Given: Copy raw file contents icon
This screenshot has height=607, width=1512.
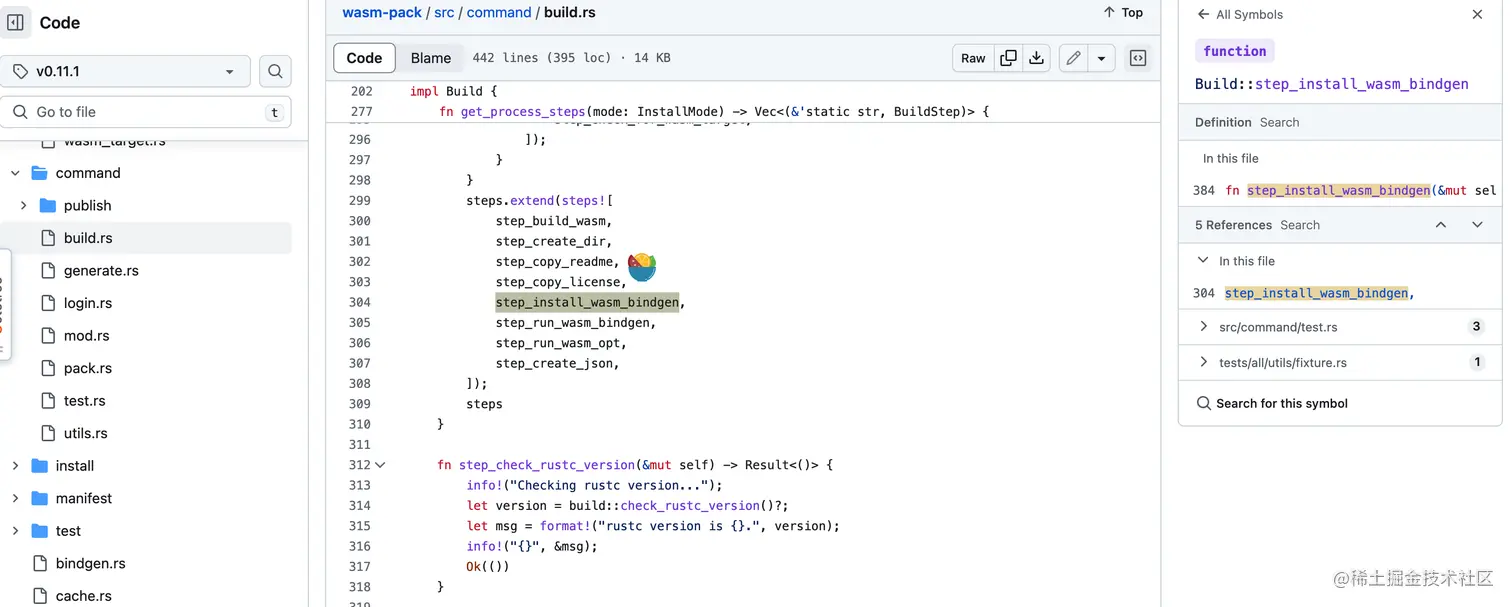Looking at the screenshot, I should tap(1009, 58).
